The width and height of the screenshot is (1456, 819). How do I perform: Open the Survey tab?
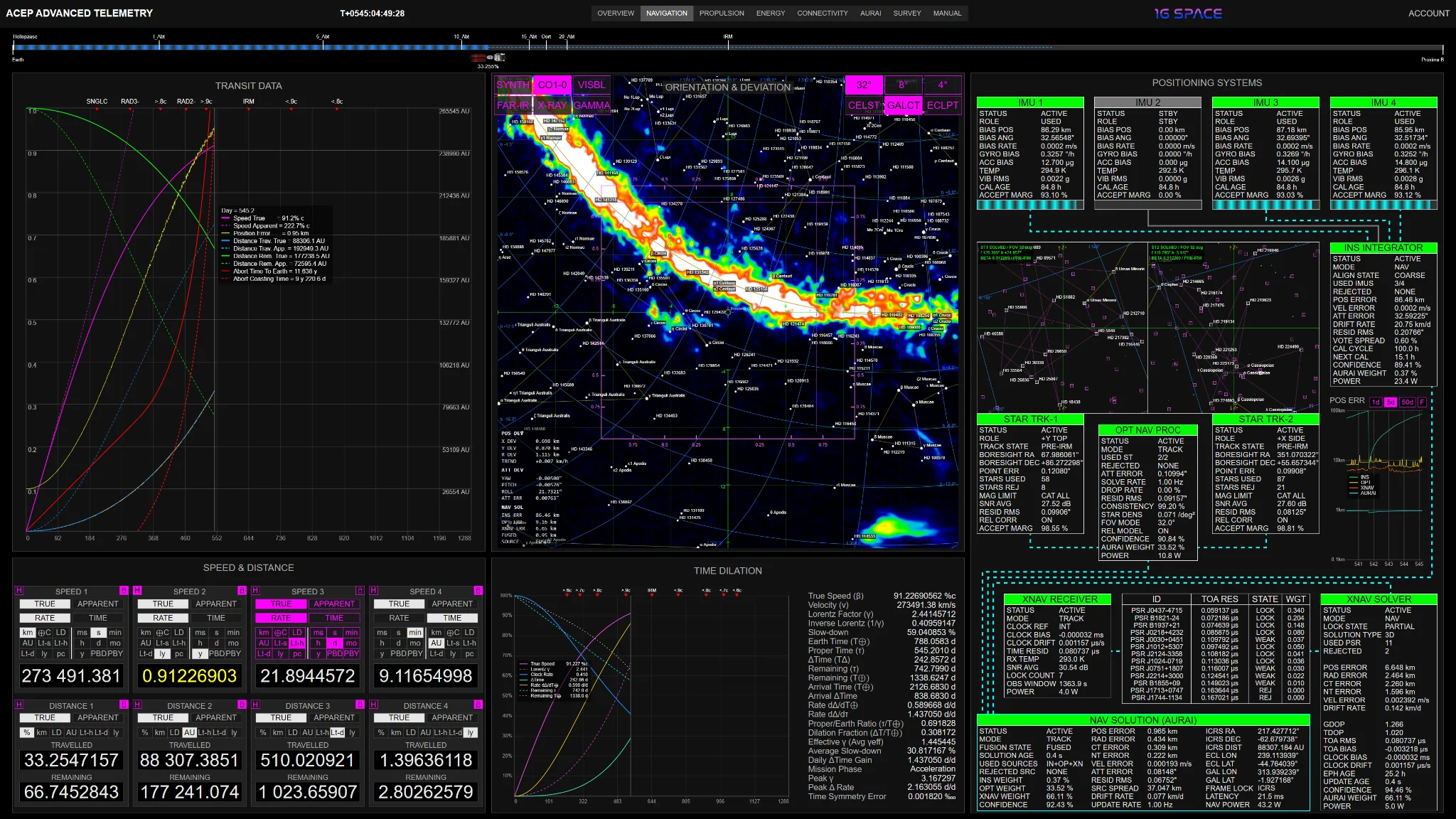(907, 14)
